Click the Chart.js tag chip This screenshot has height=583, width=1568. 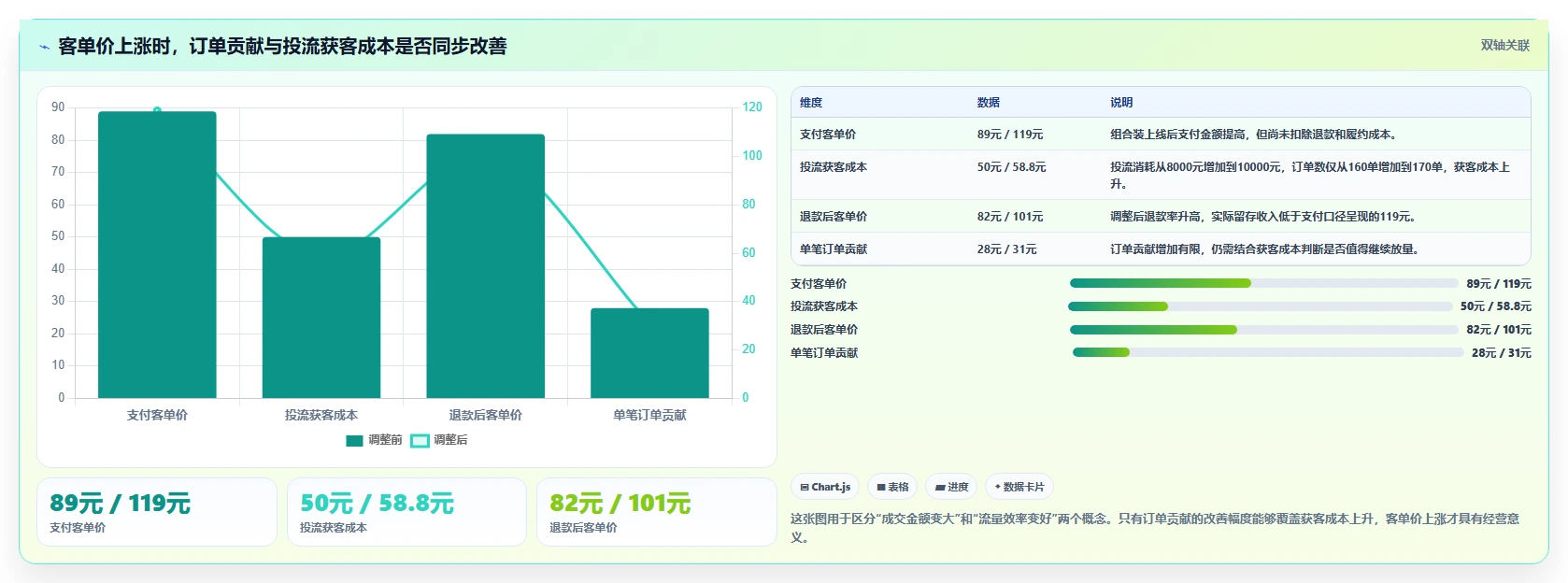pyautogui.click(x=825, y=487)
